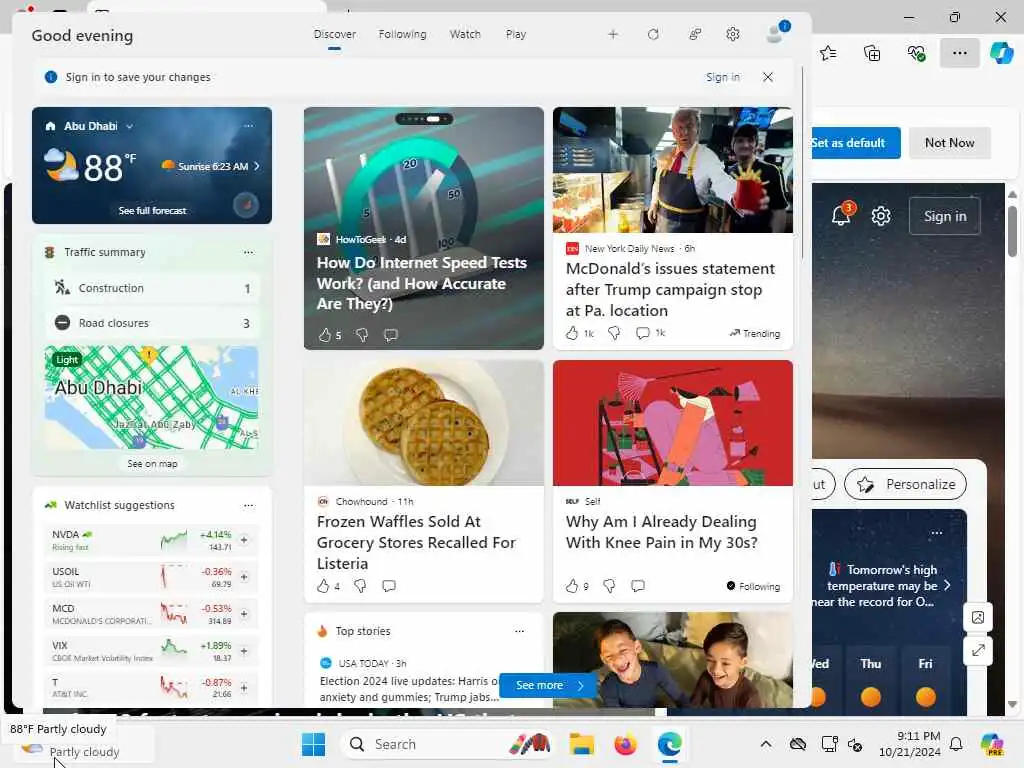Switch to the Watch tab
This screenshot has height=768, width=1024.
point(465,35)
